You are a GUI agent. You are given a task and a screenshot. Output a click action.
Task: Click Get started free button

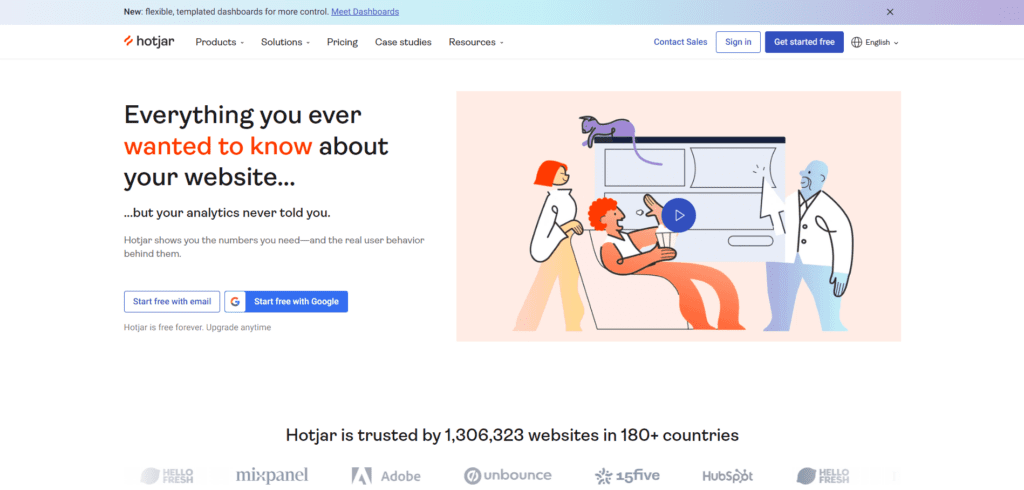click(804, 42)
